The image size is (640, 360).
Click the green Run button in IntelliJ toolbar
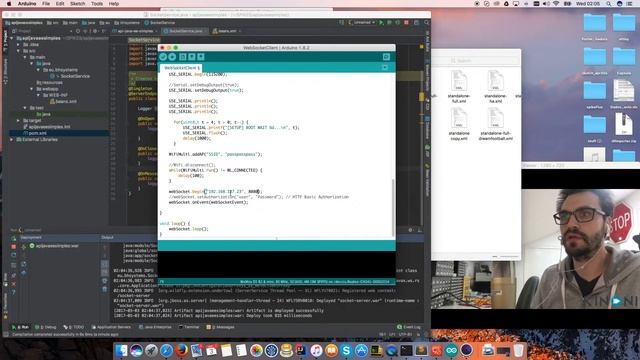(381, 22)
